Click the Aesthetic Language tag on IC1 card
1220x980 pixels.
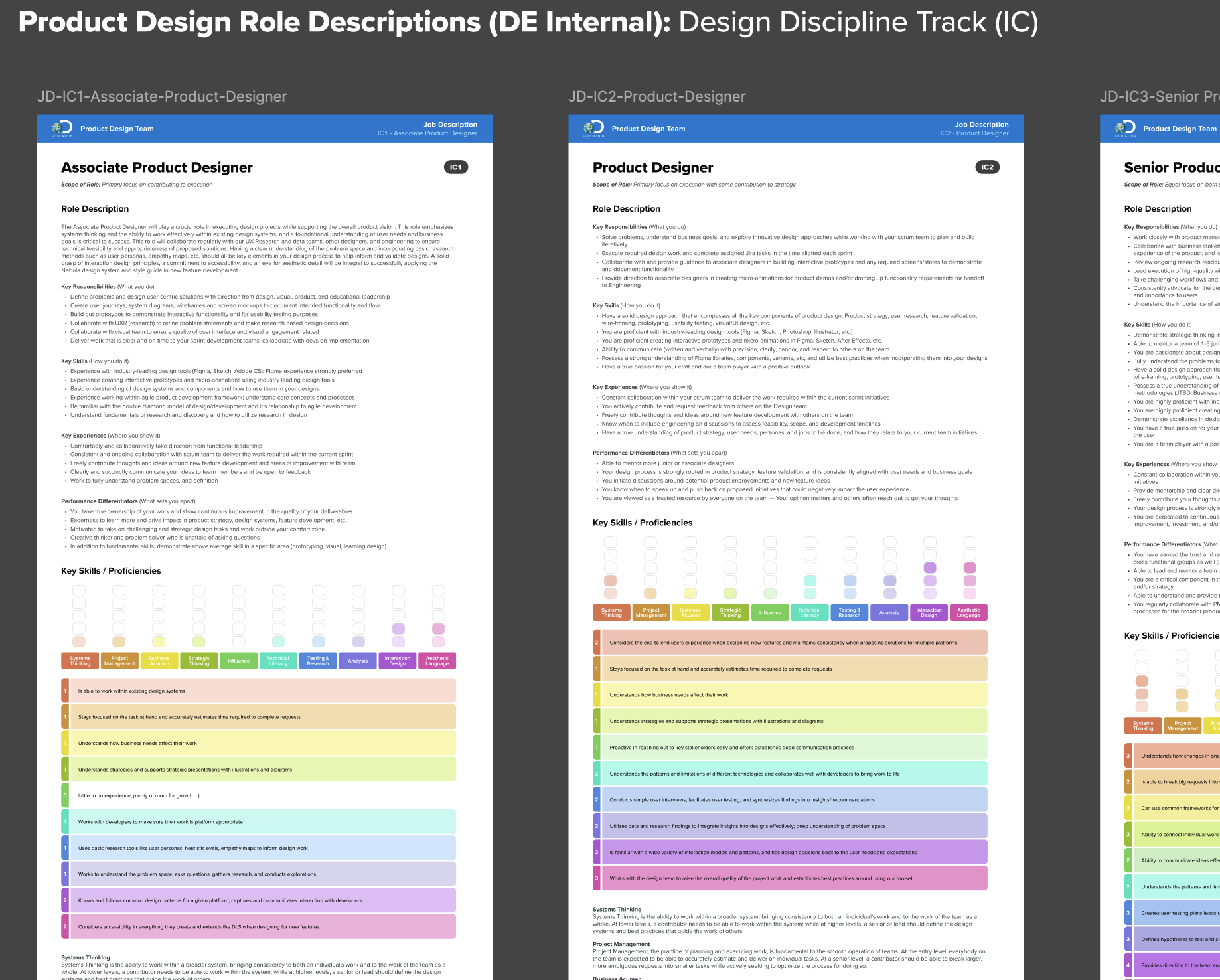[437, 660]
